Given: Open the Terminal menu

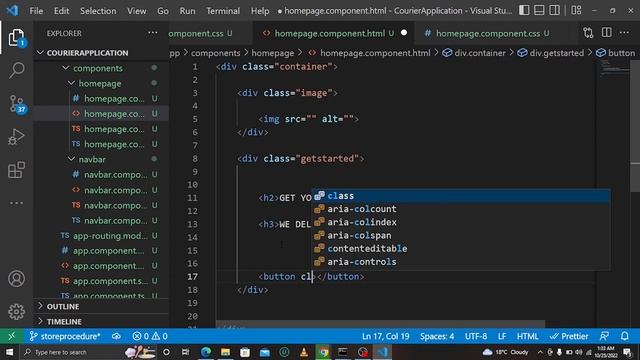Looking at the screenshot, I should click(x=223, y=11).
